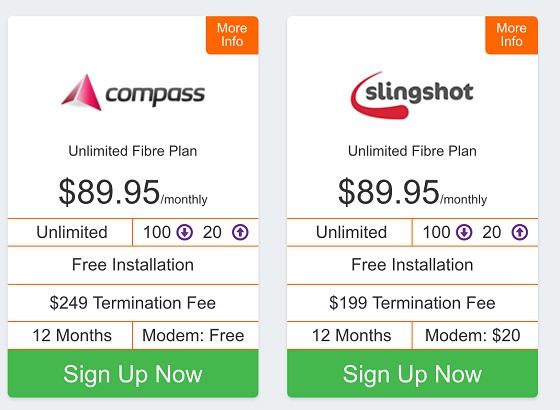Click download arrow icon in Slingshot plan
The height and width of the screenshot is (410, 560).
point(464,232)
